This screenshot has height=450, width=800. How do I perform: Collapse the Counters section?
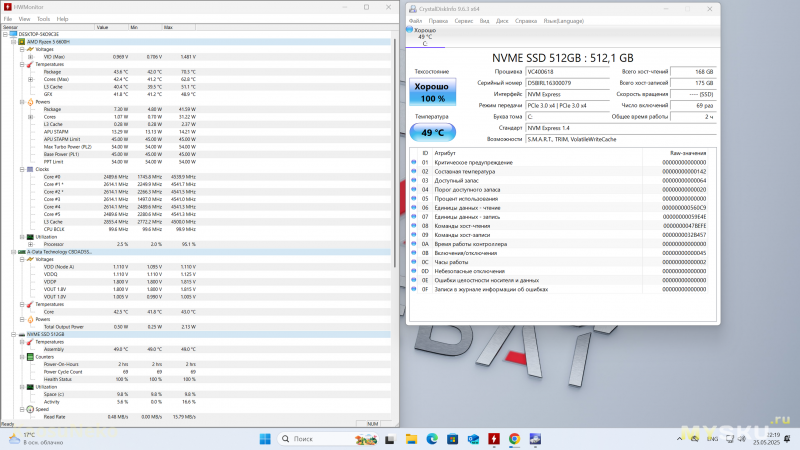coord(22,357)
